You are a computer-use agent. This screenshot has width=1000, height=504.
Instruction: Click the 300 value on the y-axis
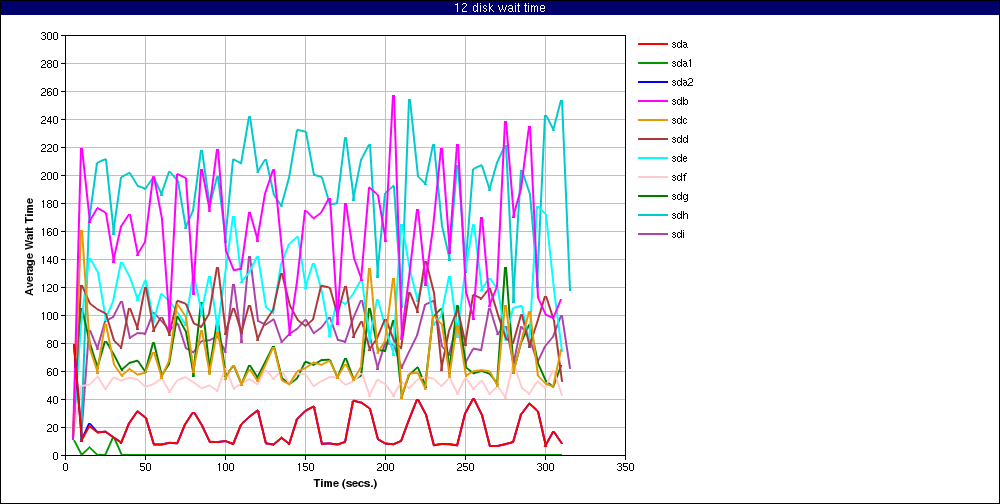pos(50,36)
